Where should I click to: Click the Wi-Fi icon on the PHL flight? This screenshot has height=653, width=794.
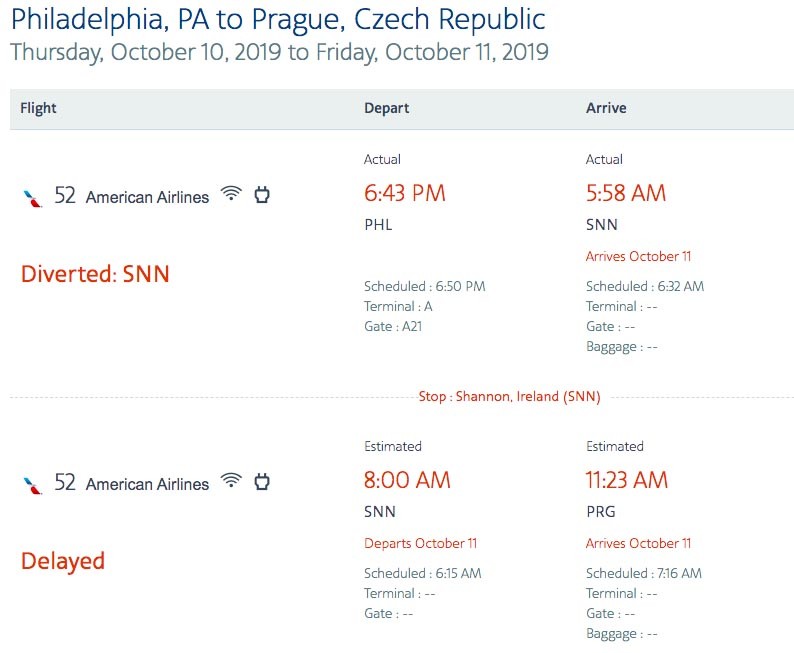231,193
